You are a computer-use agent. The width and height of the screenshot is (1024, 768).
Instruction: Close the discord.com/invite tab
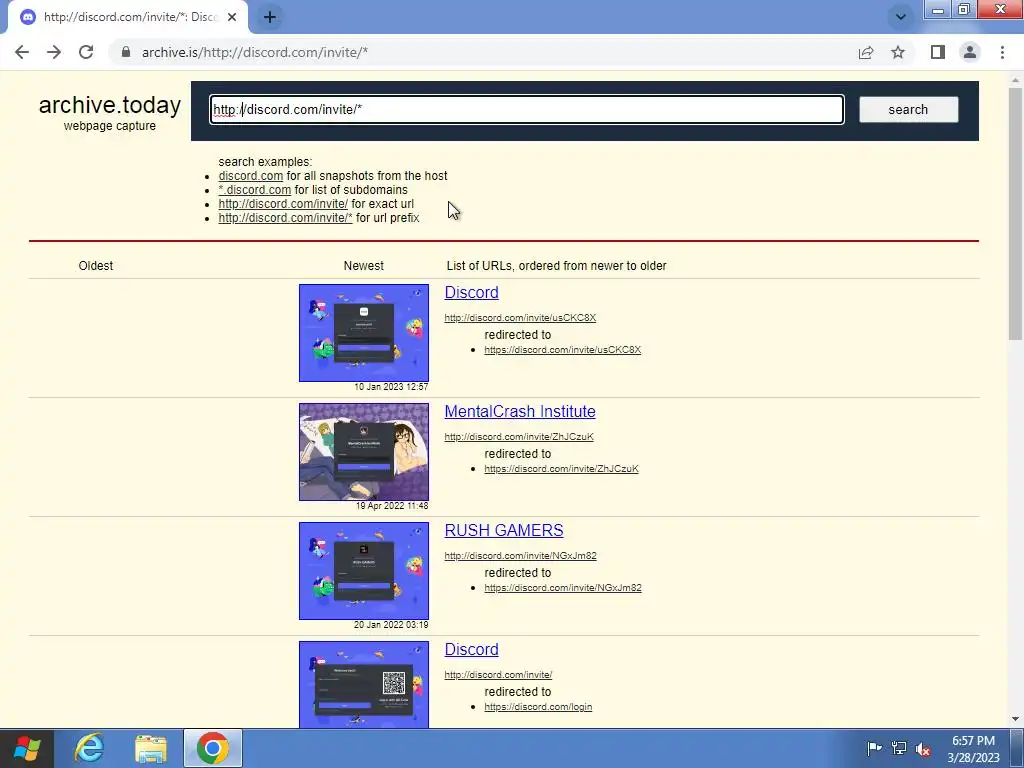(x=232, y=17)
